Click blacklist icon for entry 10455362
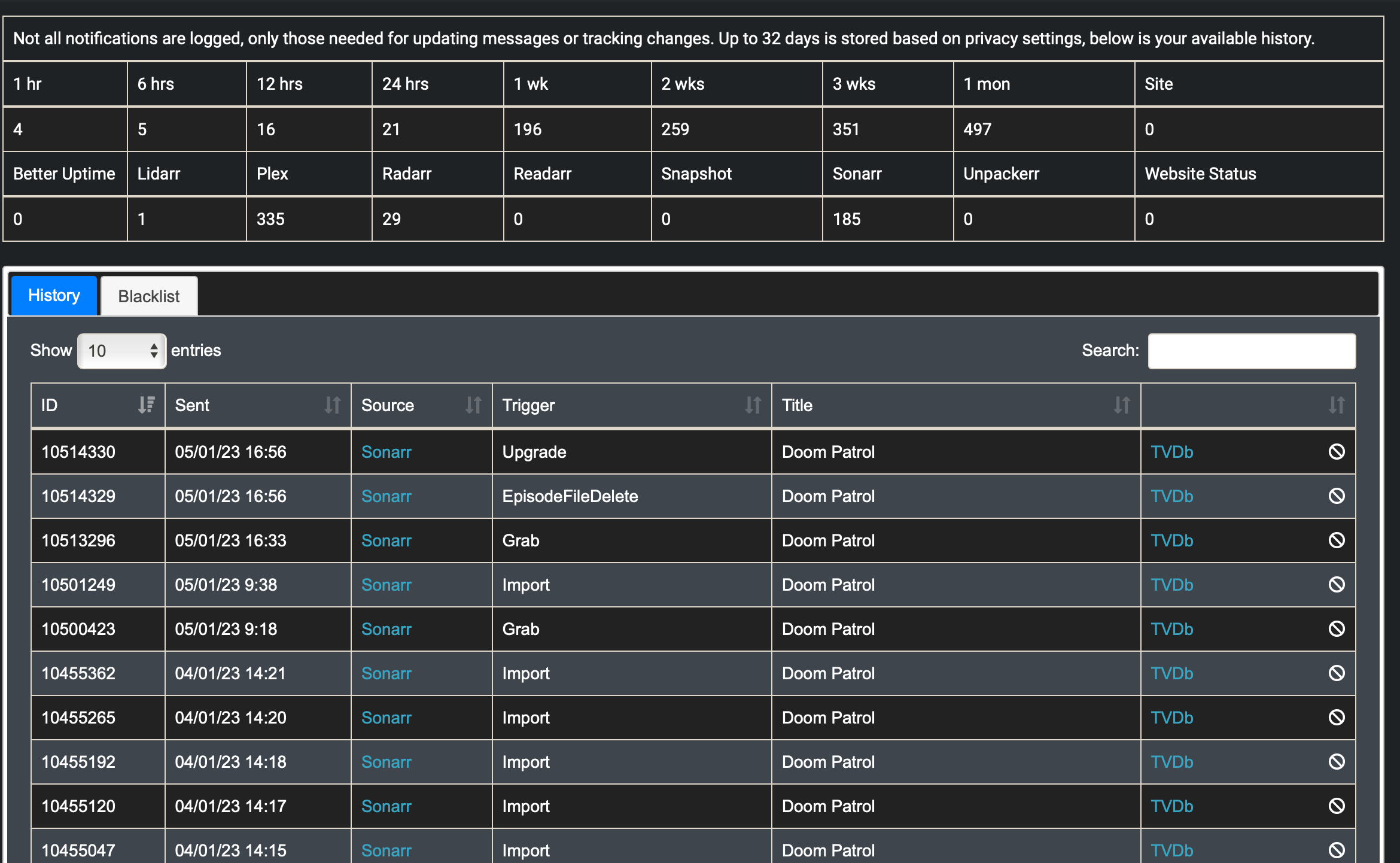The height and width of the screenshot is (863, 1400). click(x=1336, y=673)
